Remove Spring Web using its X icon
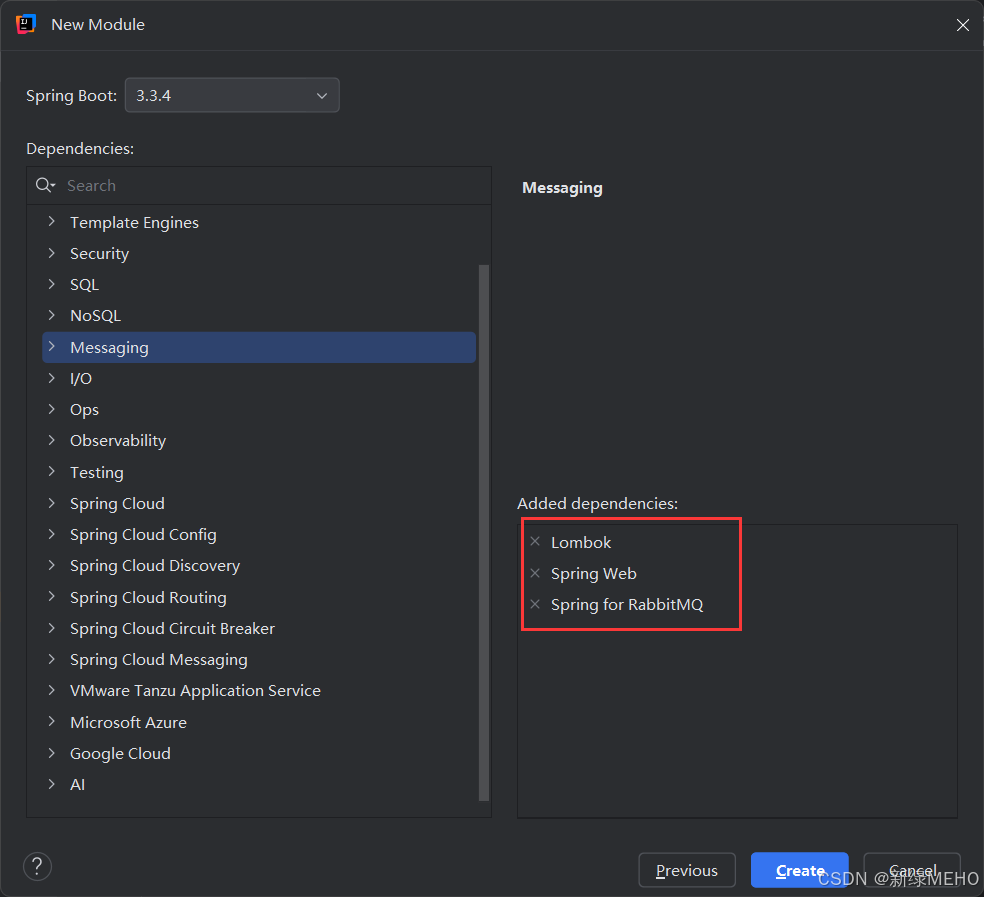The width and height of the screenshot is (984, 897). (535, 573)
